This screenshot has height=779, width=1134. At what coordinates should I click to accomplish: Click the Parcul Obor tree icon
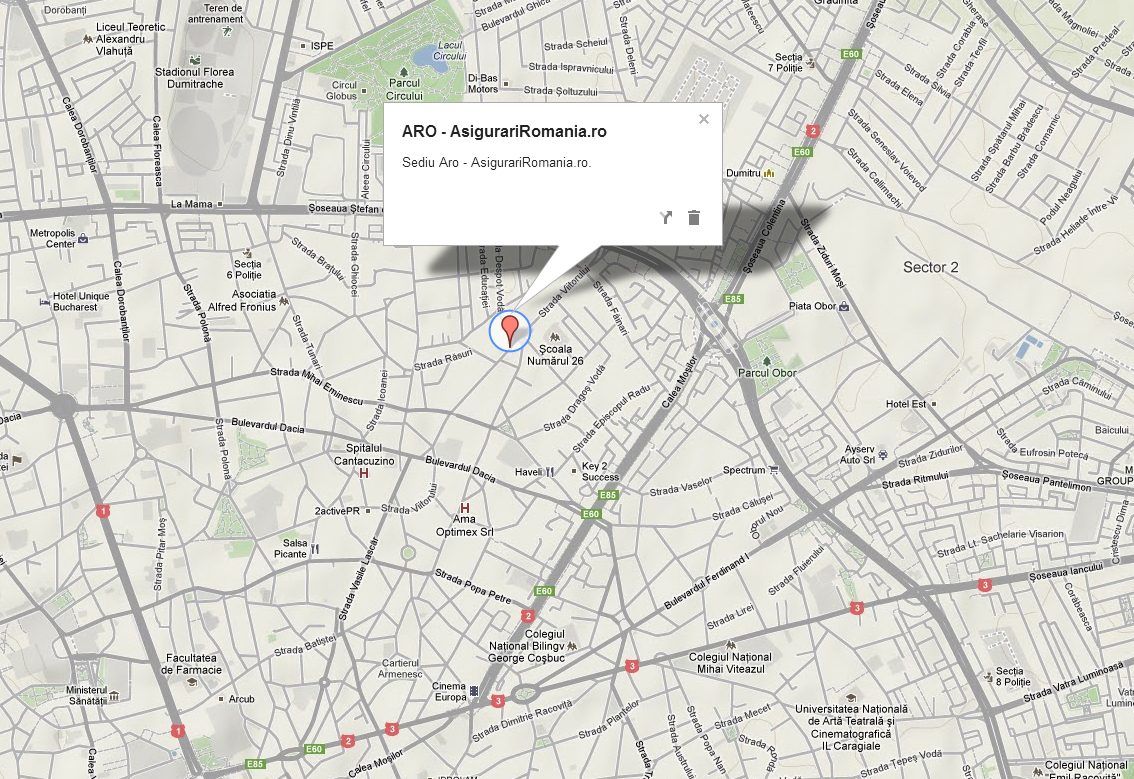767,360
